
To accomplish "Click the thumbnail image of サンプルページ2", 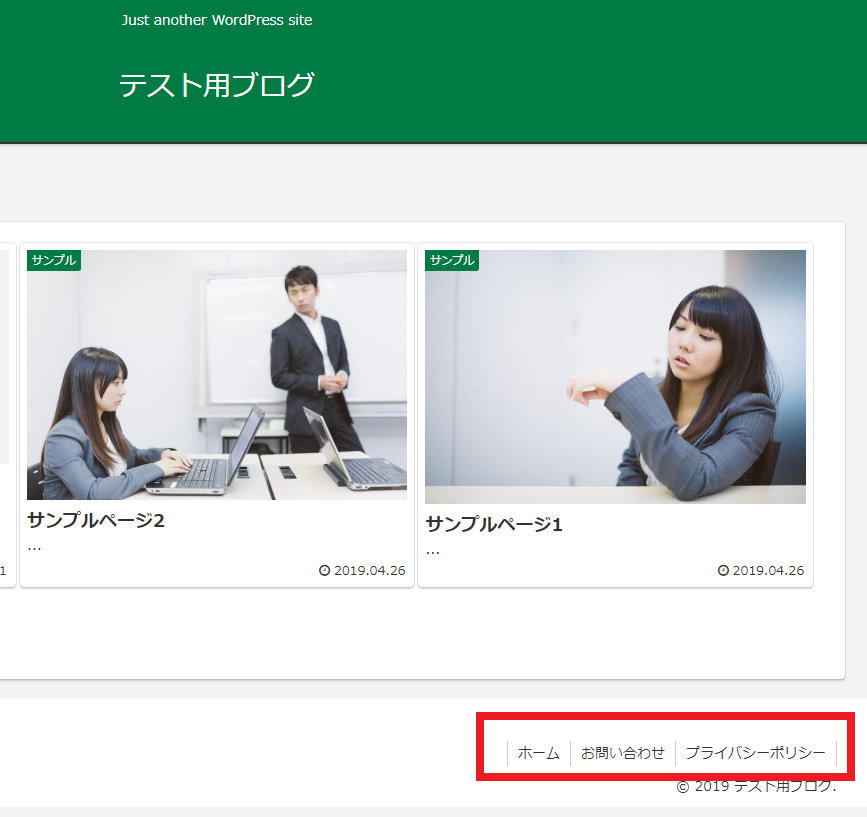I will pyautogui.click(x=216, y=375).
